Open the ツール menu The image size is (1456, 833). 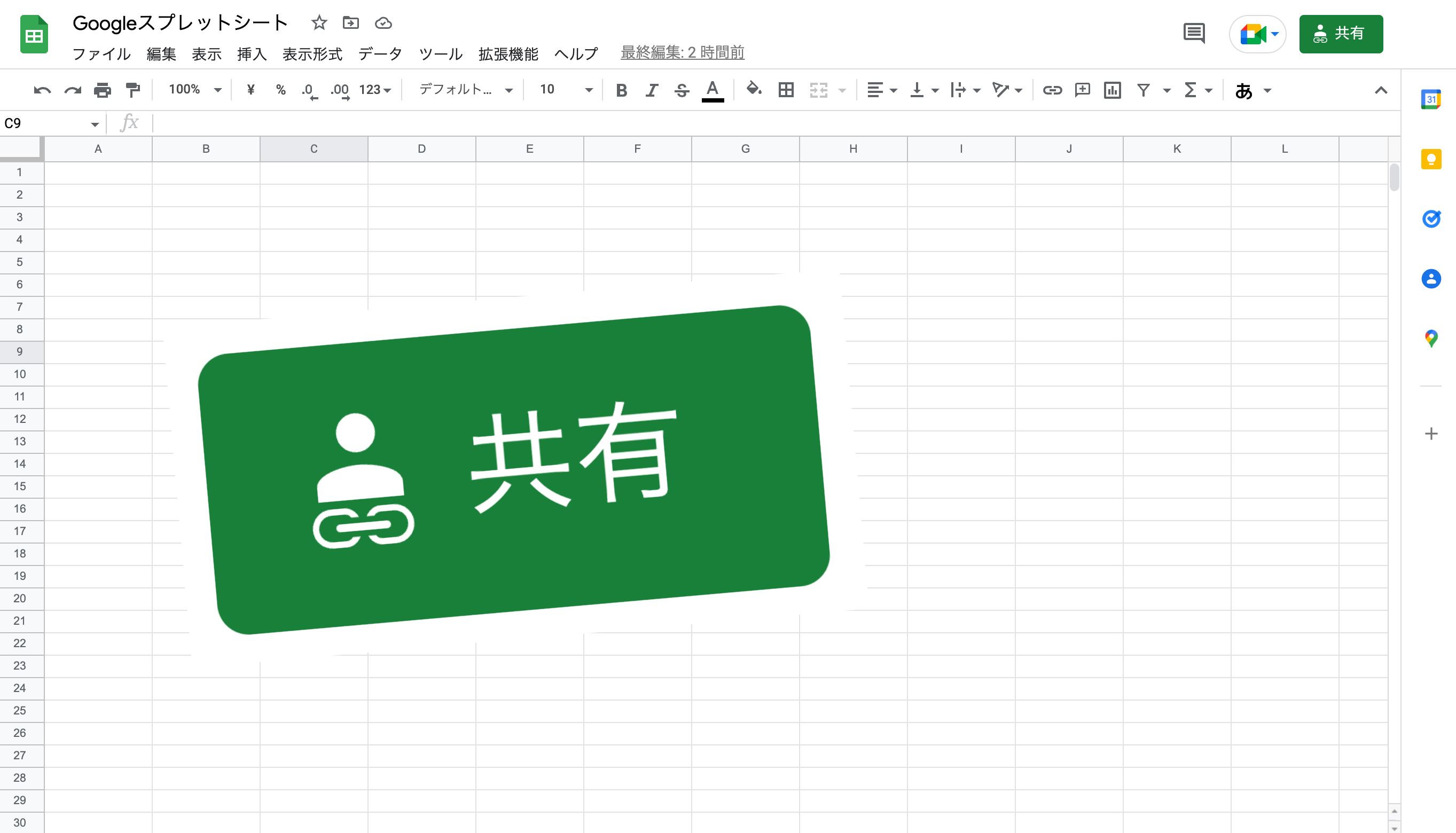441,54
